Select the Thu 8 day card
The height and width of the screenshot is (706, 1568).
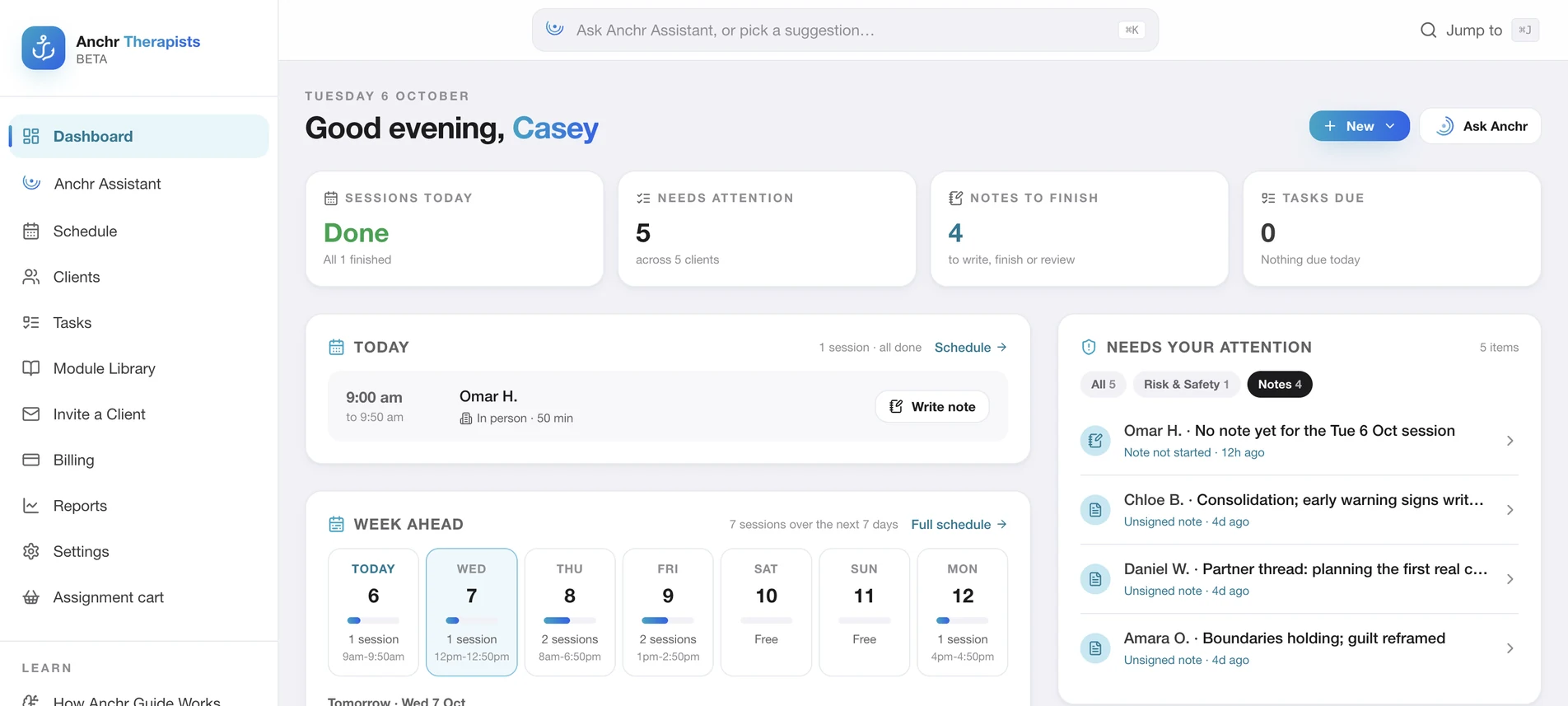[570, 612]
